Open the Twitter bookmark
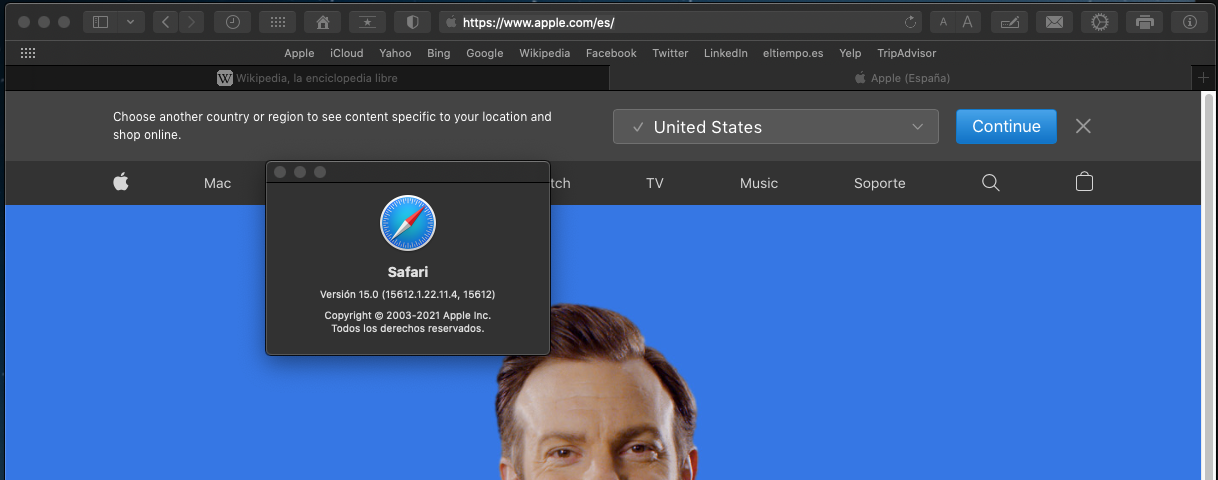Viewport: 1218px width, 480px height. tap(670, 53)
